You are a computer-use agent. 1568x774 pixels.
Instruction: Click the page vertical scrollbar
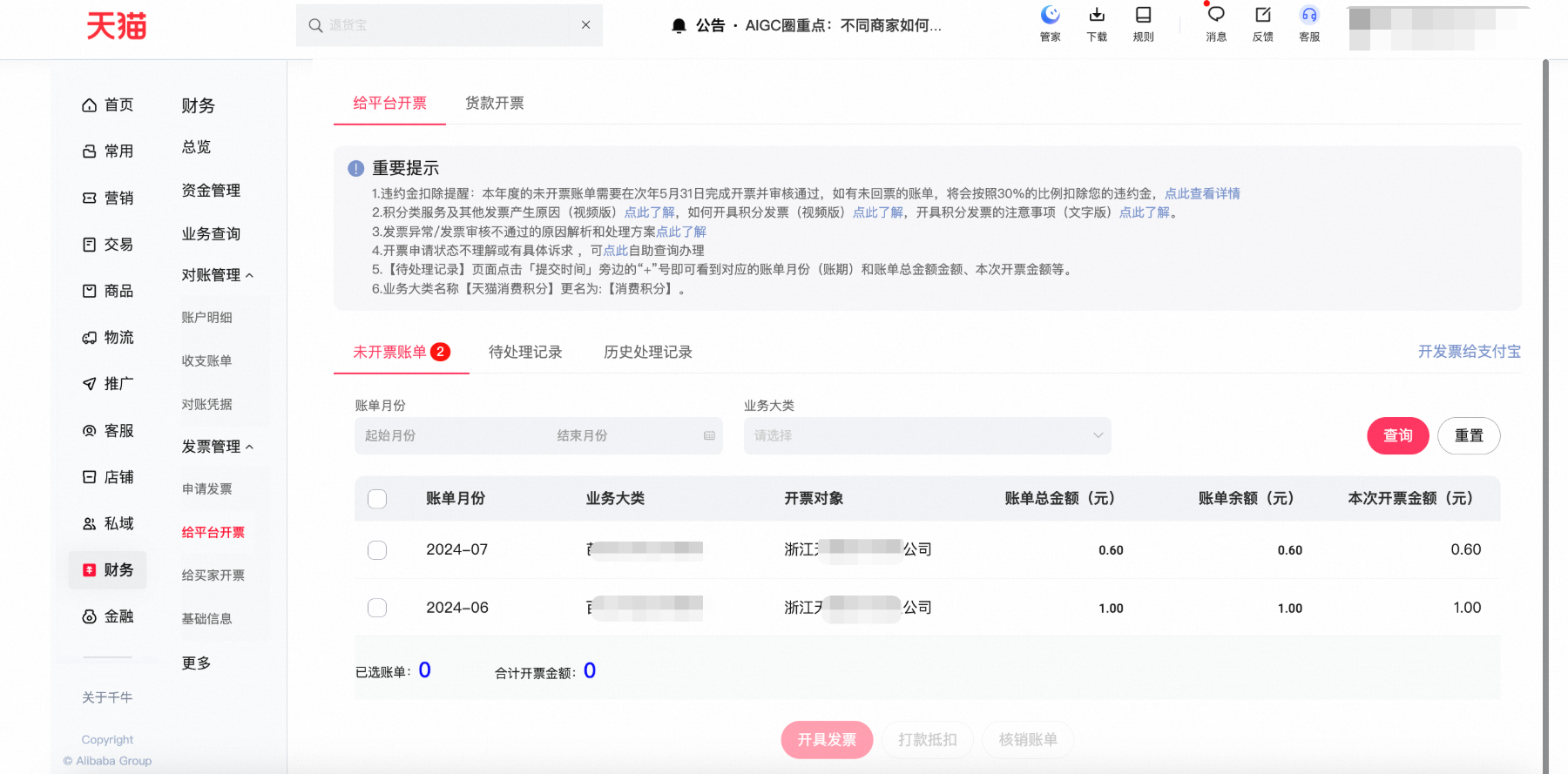pos(1545,416)
